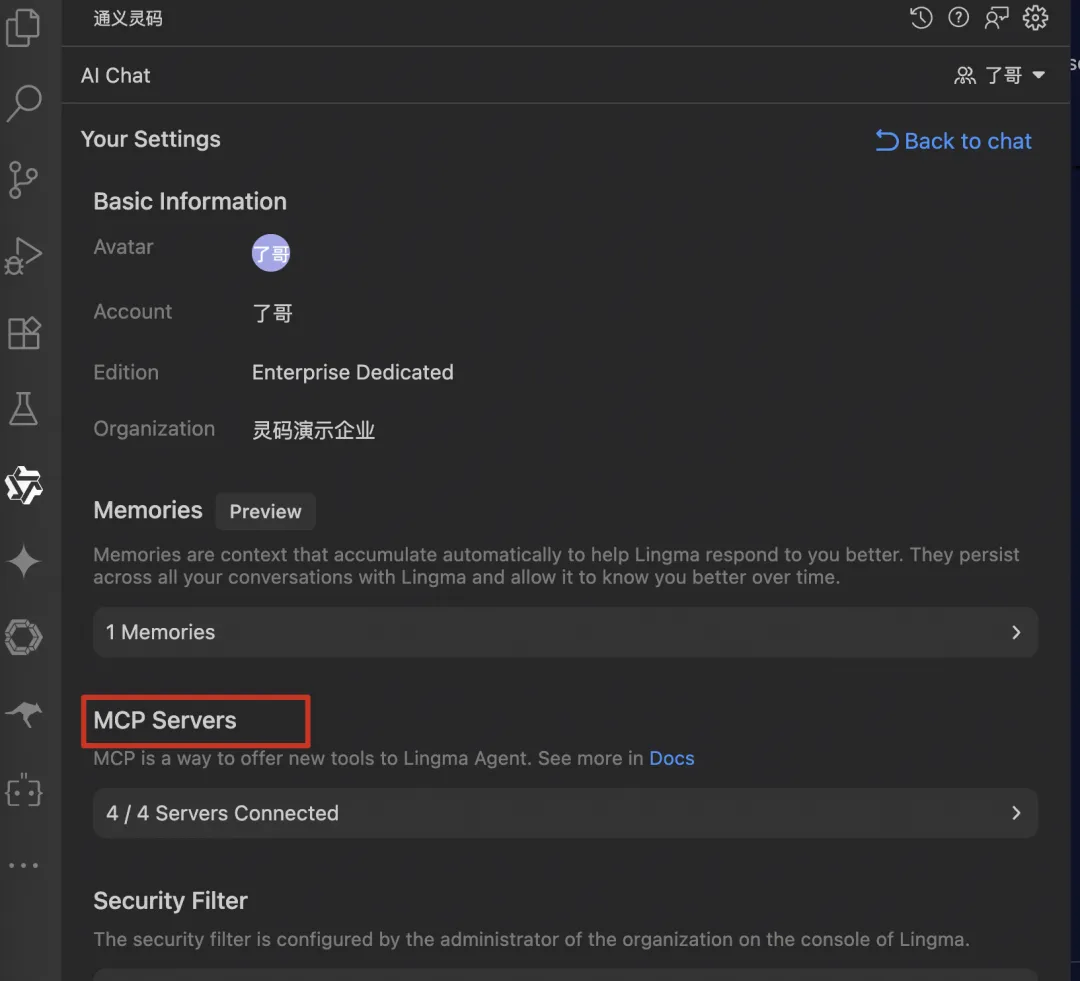Open the settings gear icon
The height and width of the screenshot is (981, 1080).
tap(1036, 18)
